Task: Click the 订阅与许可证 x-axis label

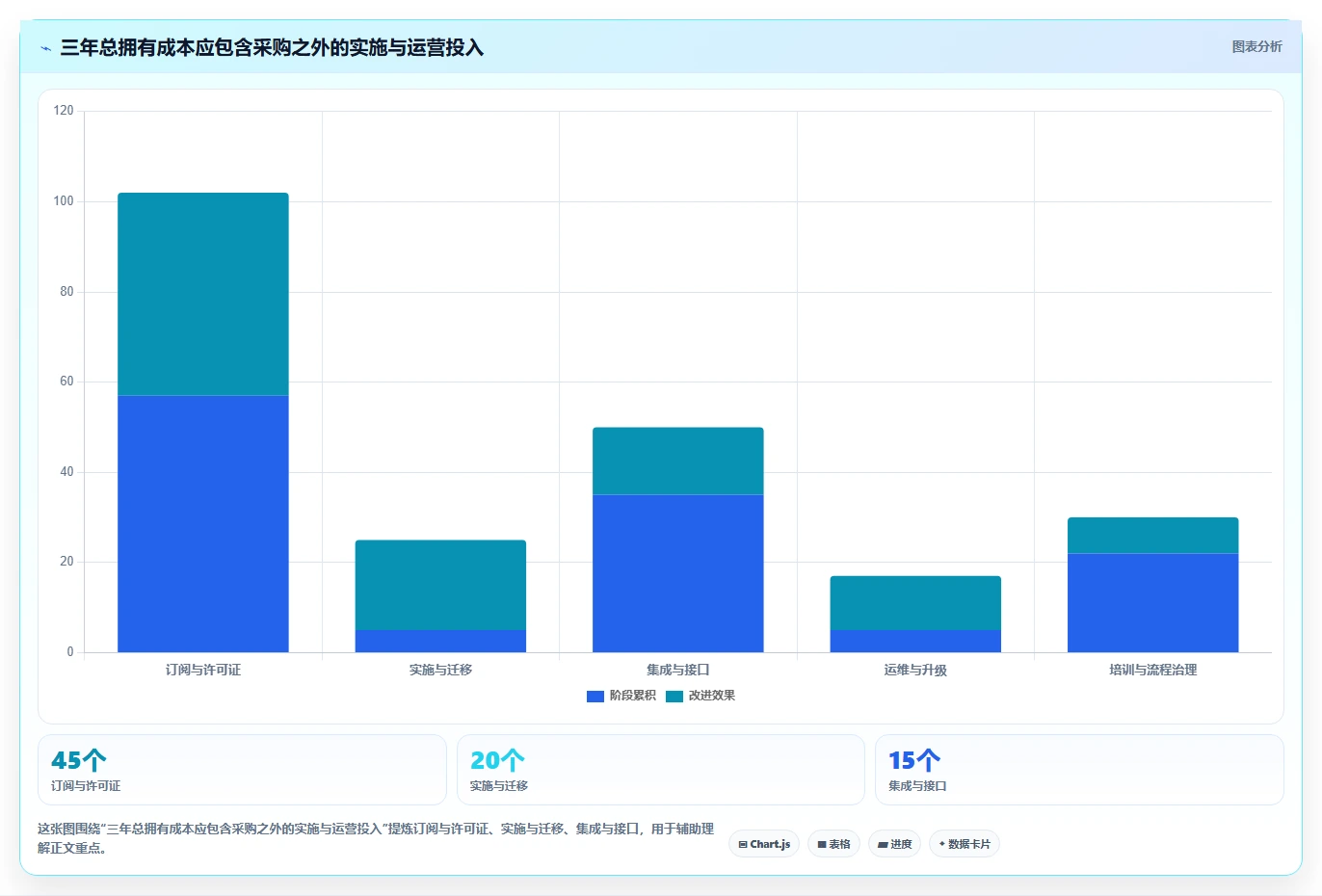Action: click(x=203, y=670)
